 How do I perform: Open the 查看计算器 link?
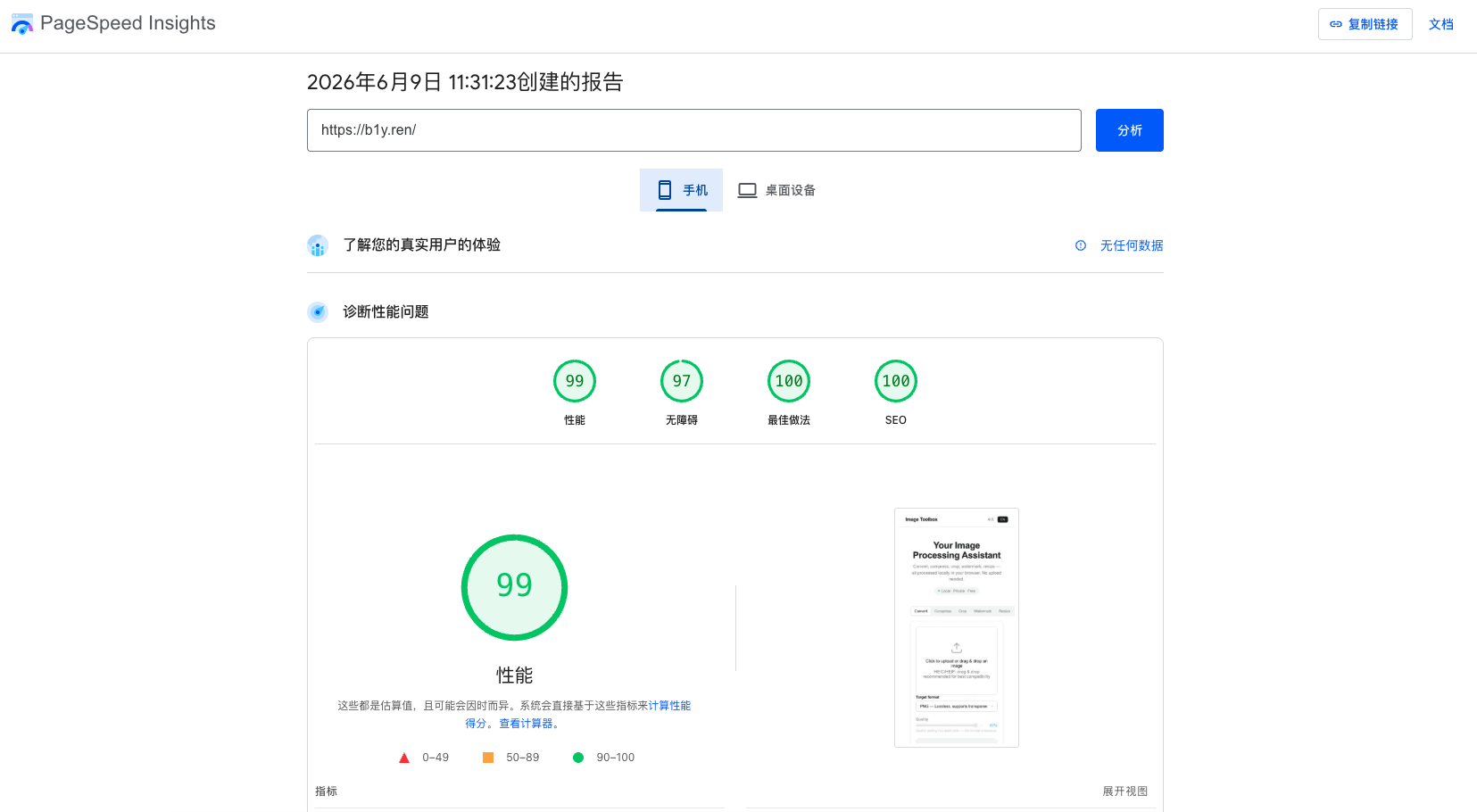click(526, 724)
